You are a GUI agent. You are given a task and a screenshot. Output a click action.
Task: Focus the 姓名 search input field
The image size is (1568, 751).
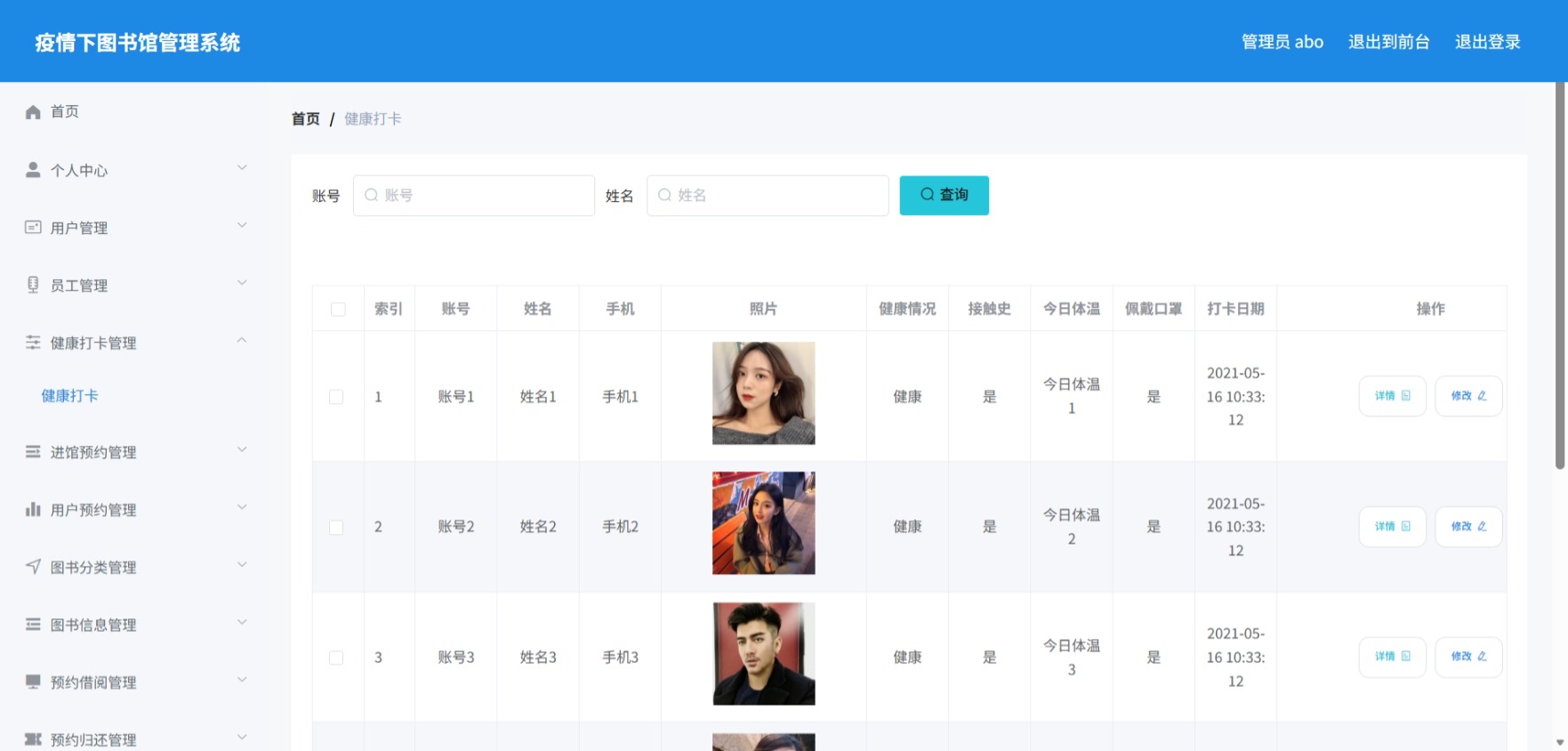(768, 195)
